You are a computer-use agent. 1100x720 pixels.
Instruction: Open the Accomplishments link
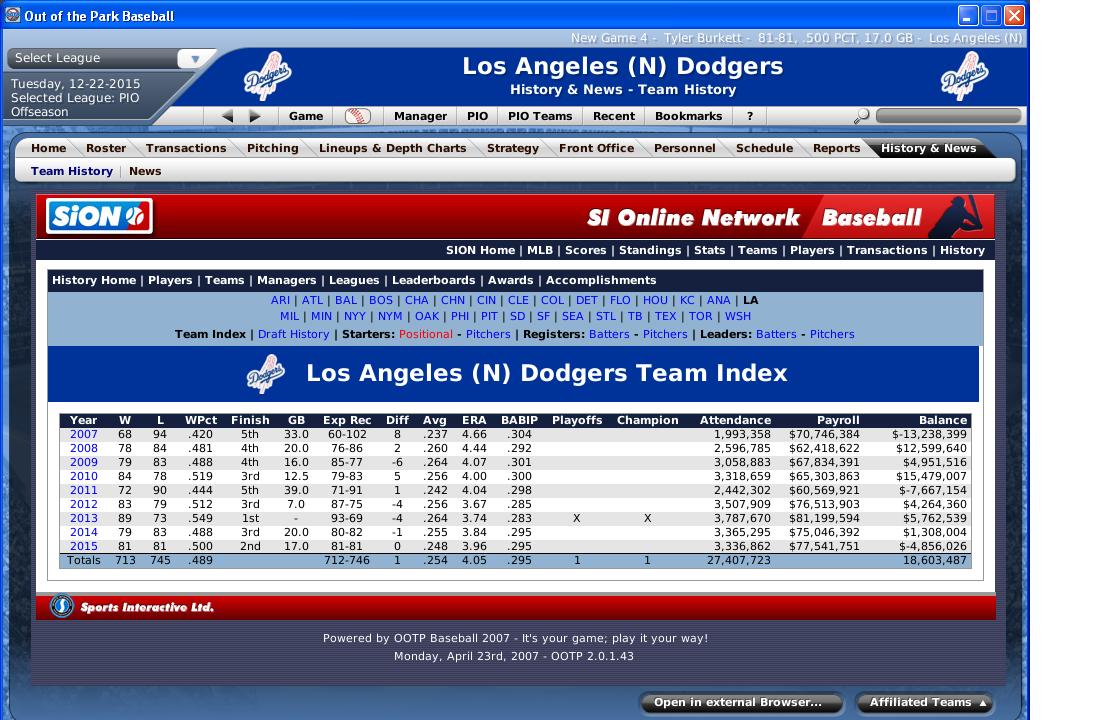pos(601,280)
